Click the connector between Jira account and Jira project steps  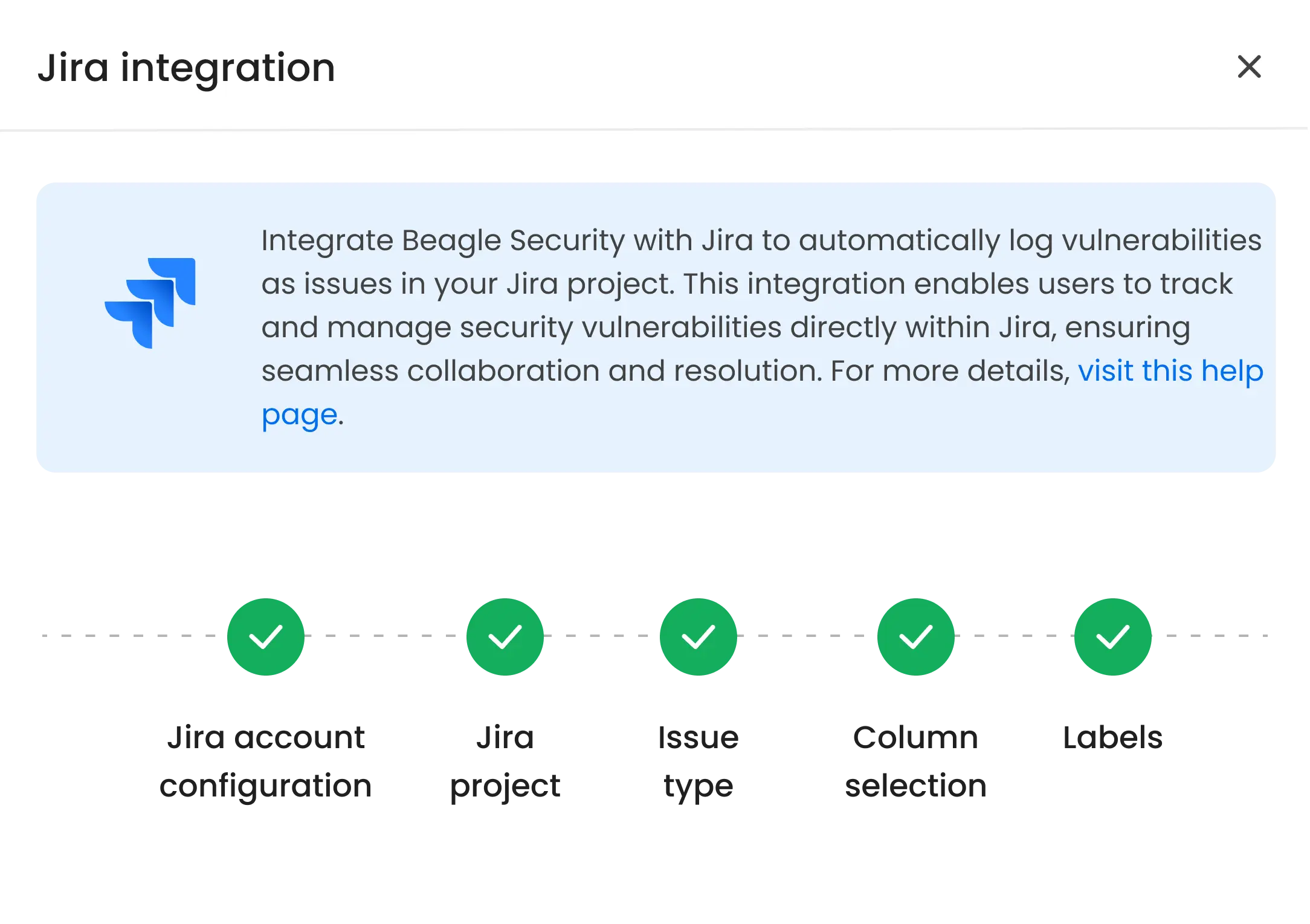coord(384,636)
